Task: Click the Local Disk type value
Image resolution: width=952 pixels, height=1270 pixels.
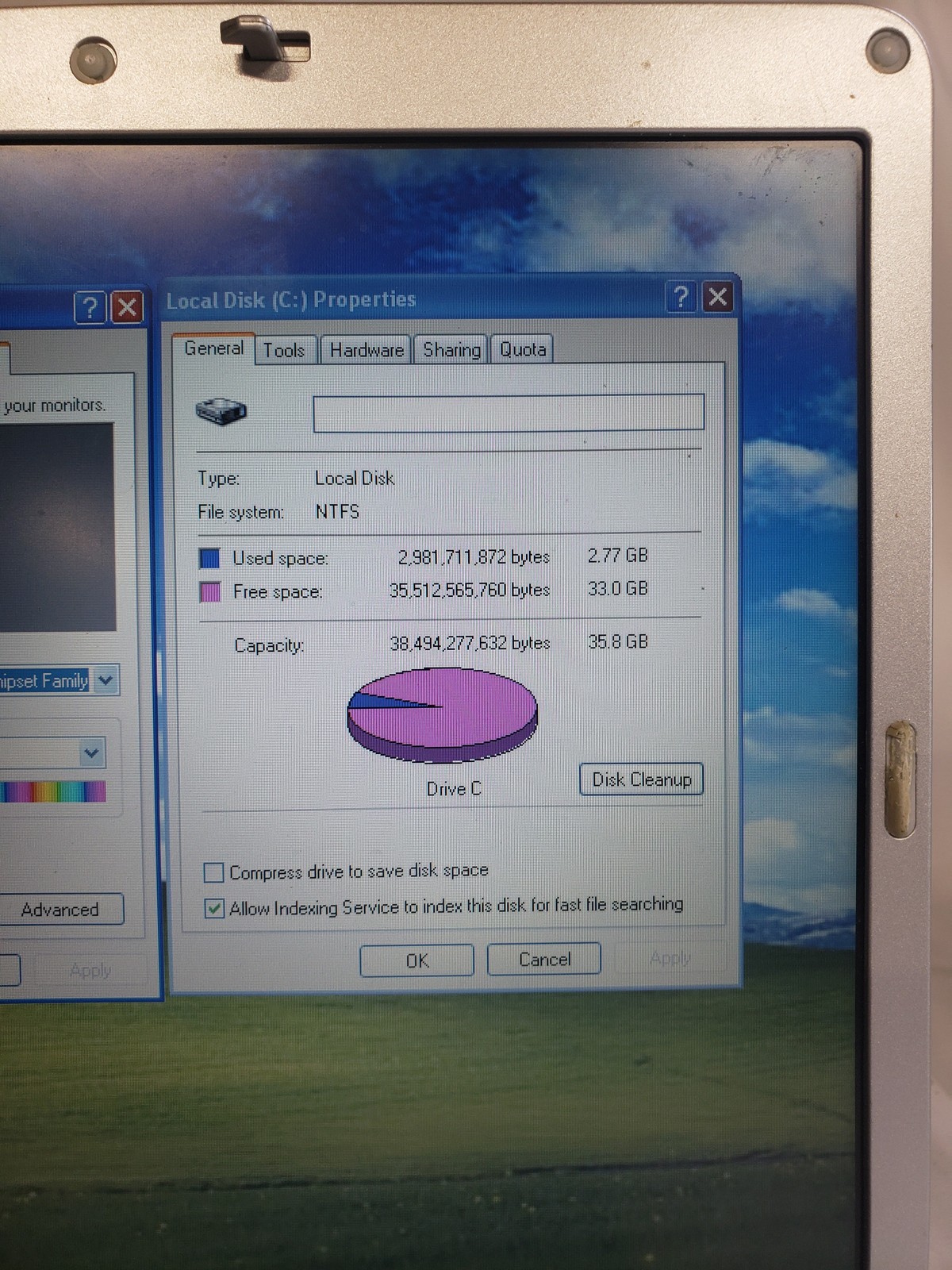Action: click(x=355, y=479)
